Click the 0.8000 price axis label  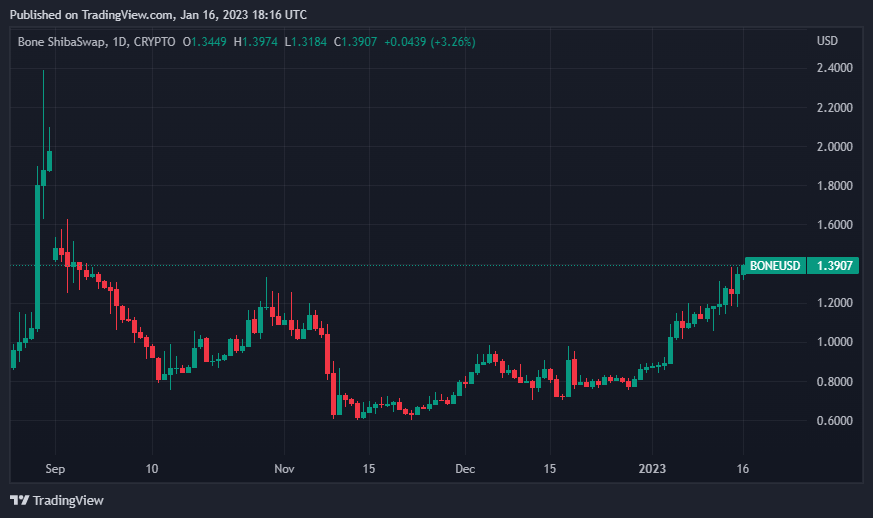(835, 382)
